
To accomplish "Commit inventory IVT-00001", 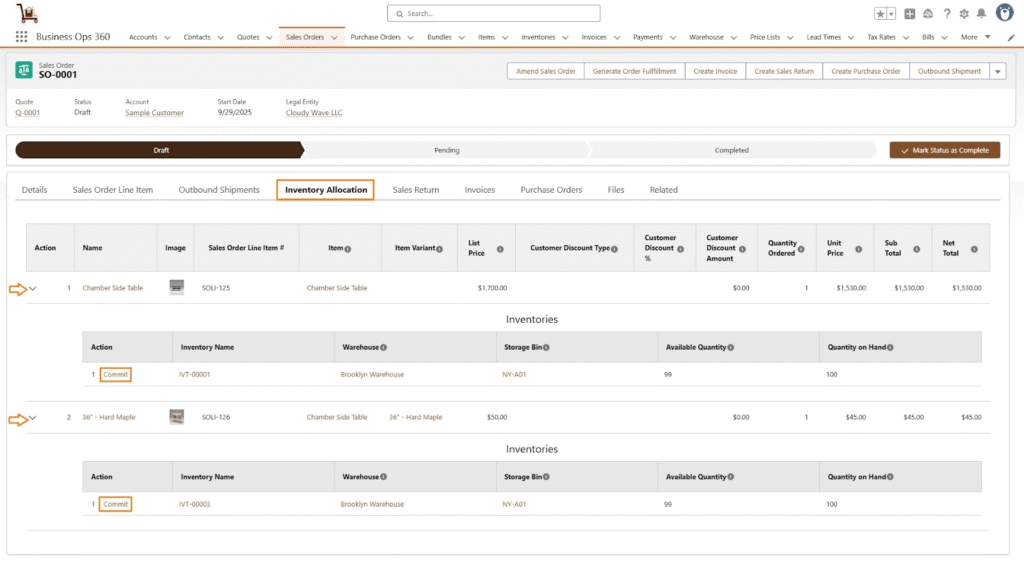I will click(116, 375).
